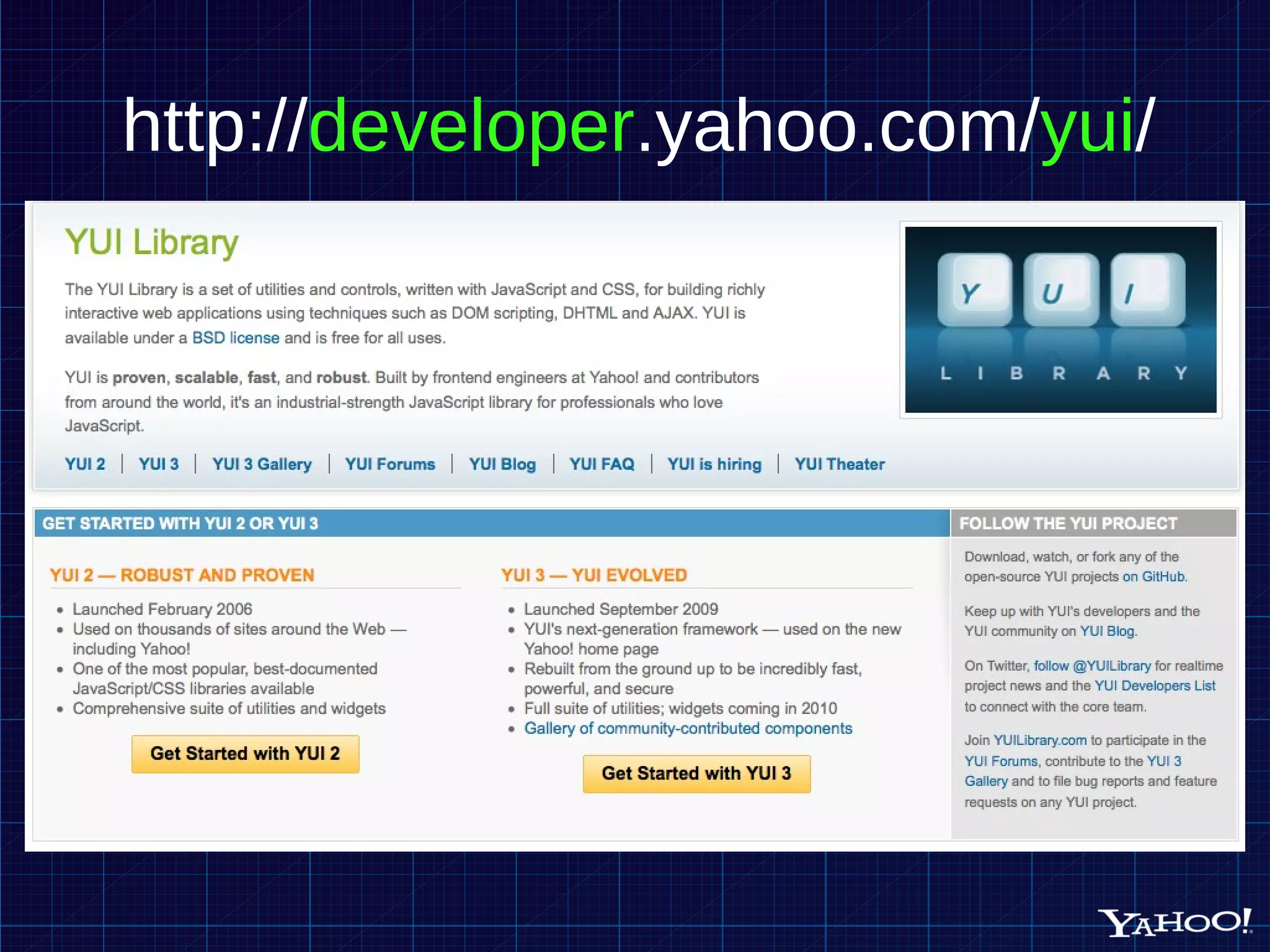The height and width of the screenshot is (952, 1270).
Task: Open the YUI Theater link
Action: [x=840, y=464]
